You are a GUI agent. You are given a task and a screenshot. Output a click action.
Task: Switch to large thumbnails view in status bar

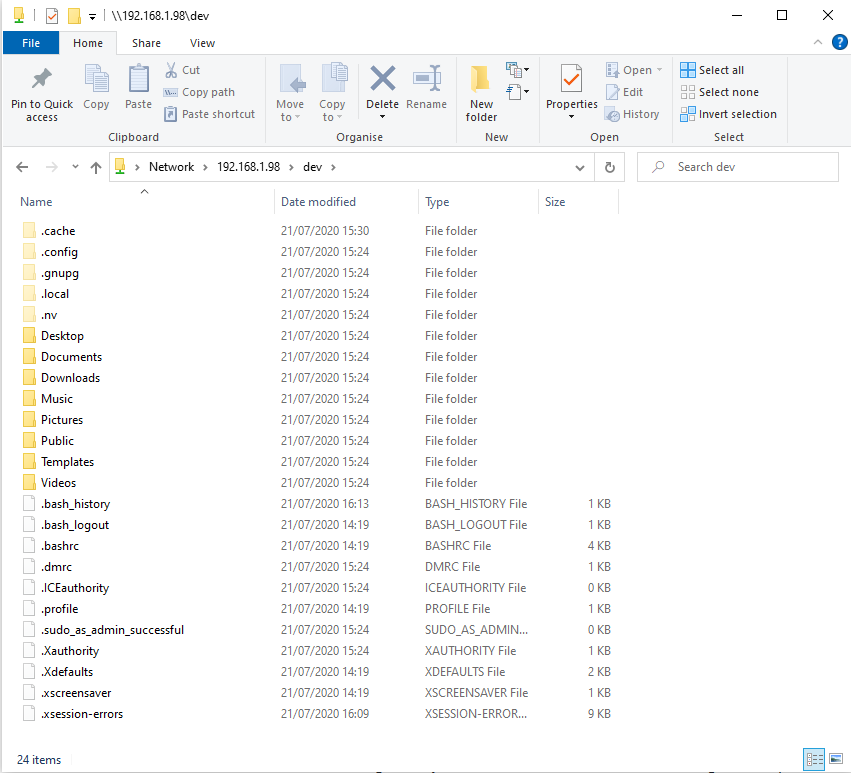(x=836, y=759)
